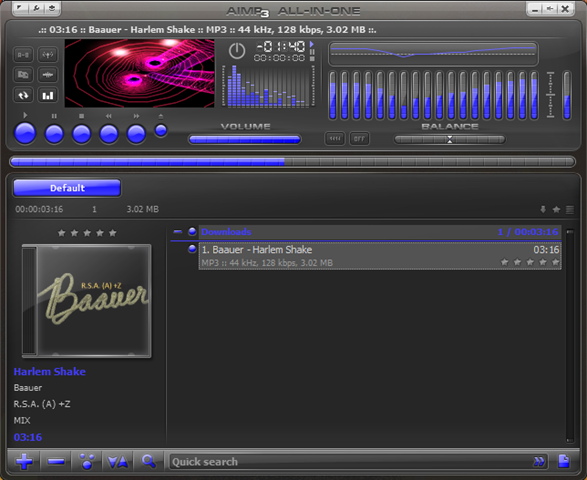
Task: Start playback with the round play button
Action: click(25, 133)
